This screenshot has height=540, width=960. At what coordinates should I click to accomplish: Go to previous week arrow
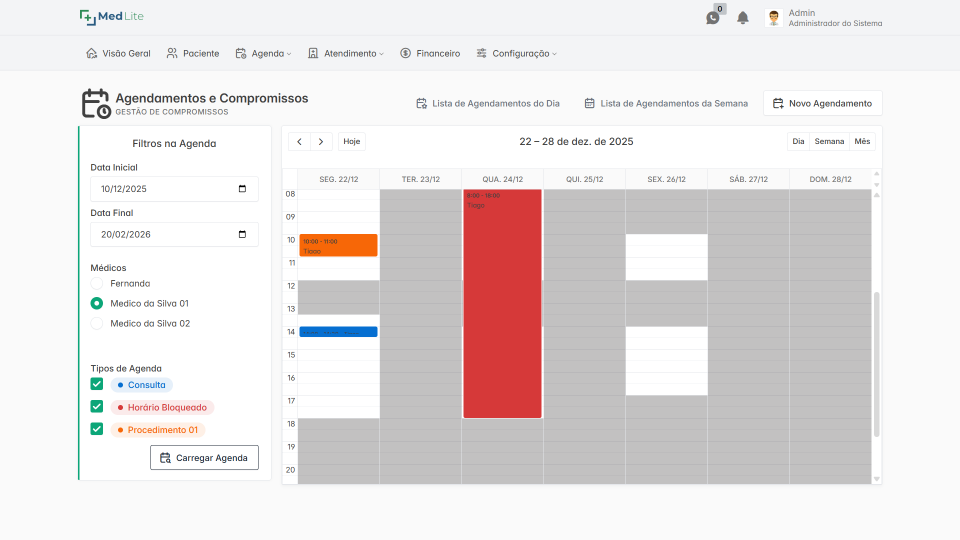point(299,141)
